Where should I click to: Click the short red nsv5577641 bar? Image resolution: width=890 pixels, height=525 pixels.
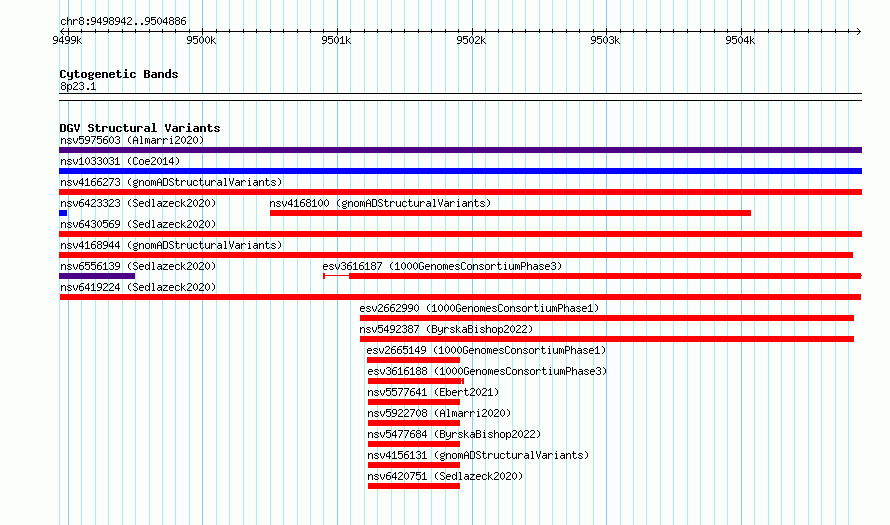(414, 402)
